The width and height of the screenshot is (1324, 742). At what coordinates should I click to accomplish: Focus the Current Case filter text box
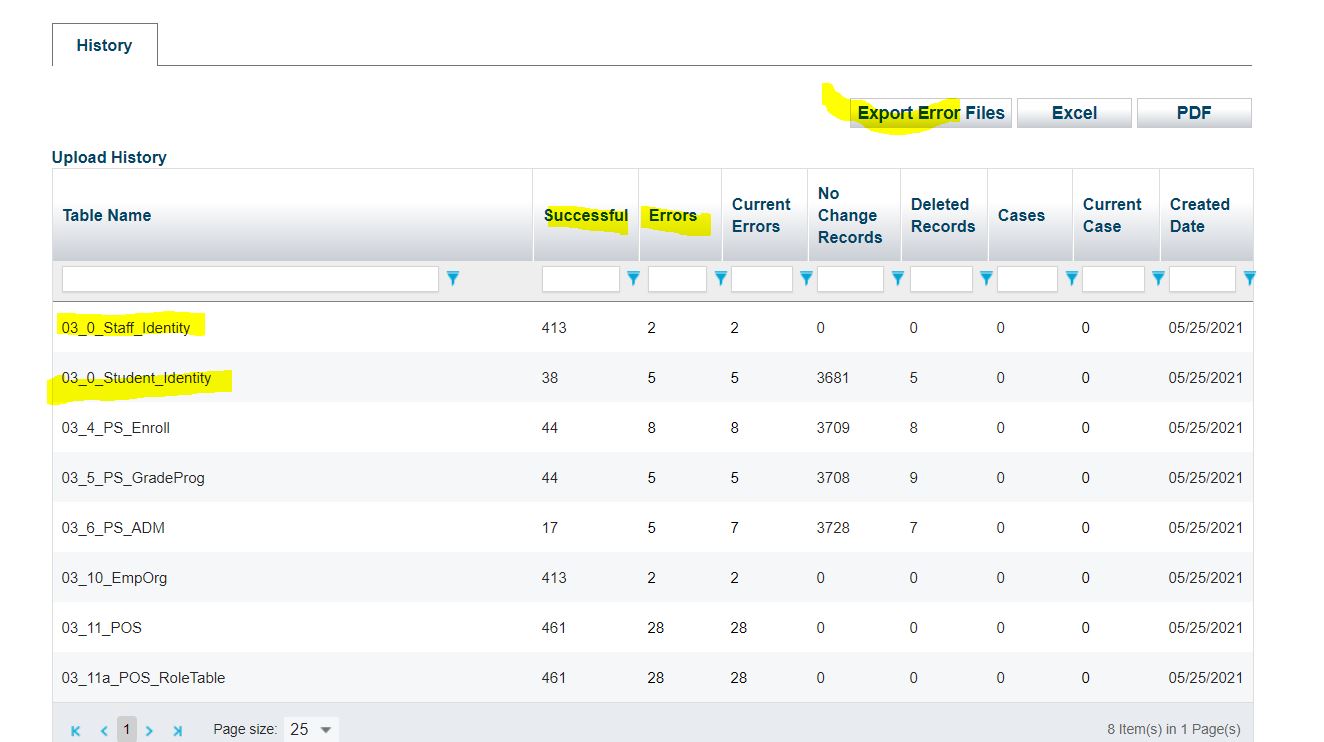[1113, 279]
